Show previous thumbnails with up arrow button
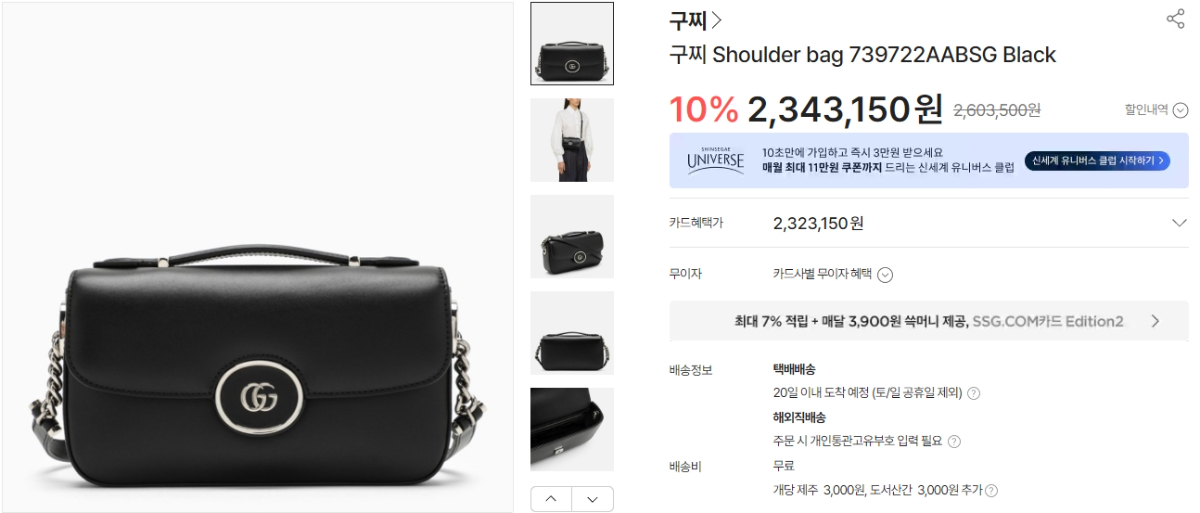Image resolution: width=1200 pixels, height=513 pixels. coord(551,498)
